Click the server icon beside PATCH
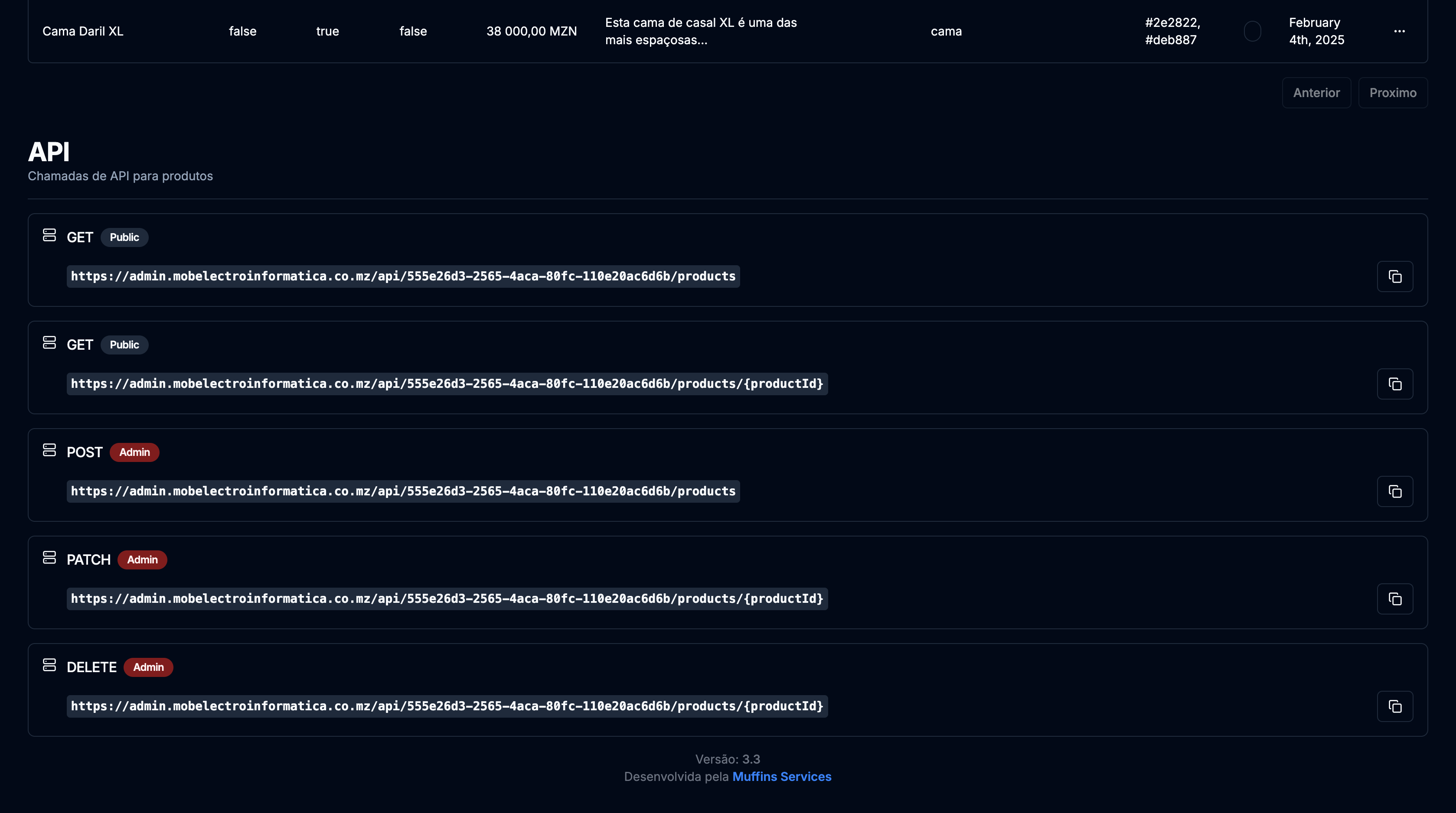1456x813 pixels. [49, 558]
